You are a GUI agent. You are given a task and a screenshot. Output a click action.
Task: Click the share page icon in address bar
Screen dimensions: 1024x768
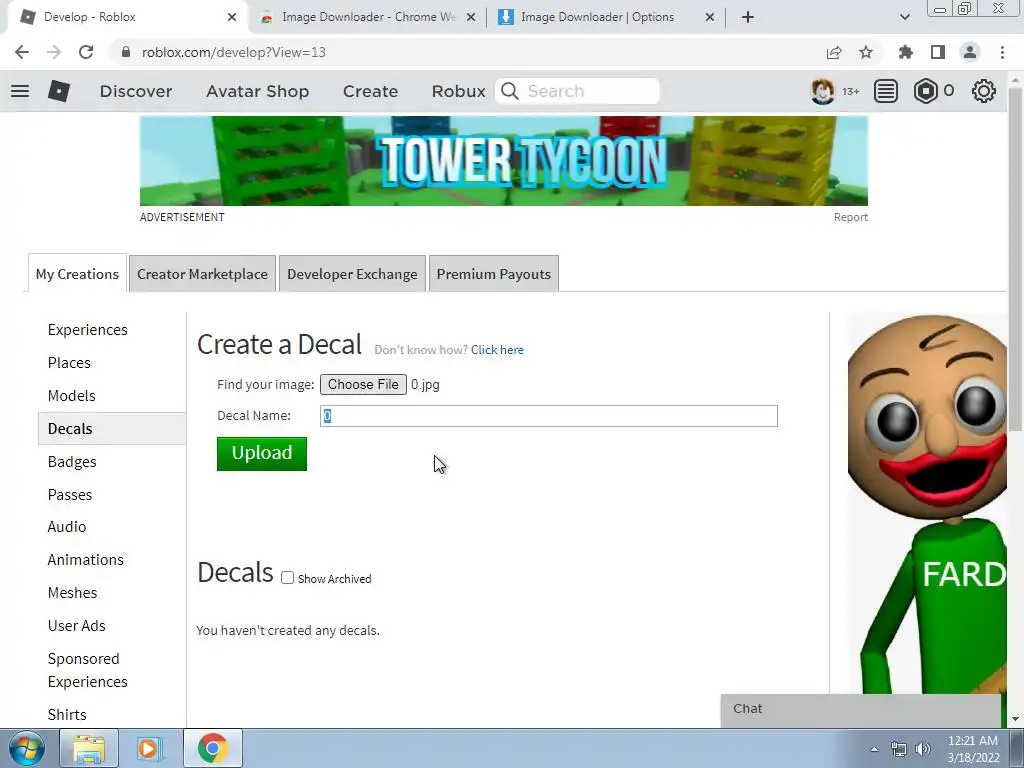tap(834, 52)
